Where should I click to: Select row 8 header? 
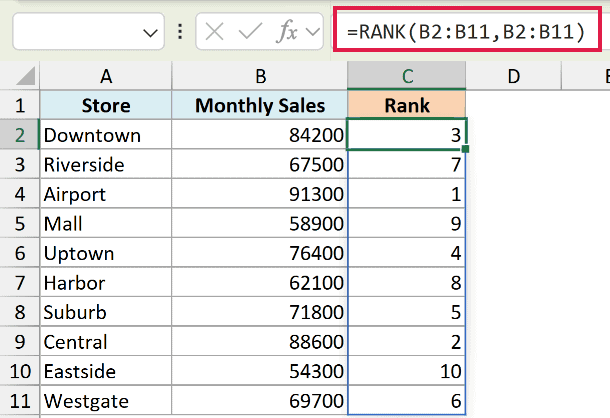click(x=20, y=312)
